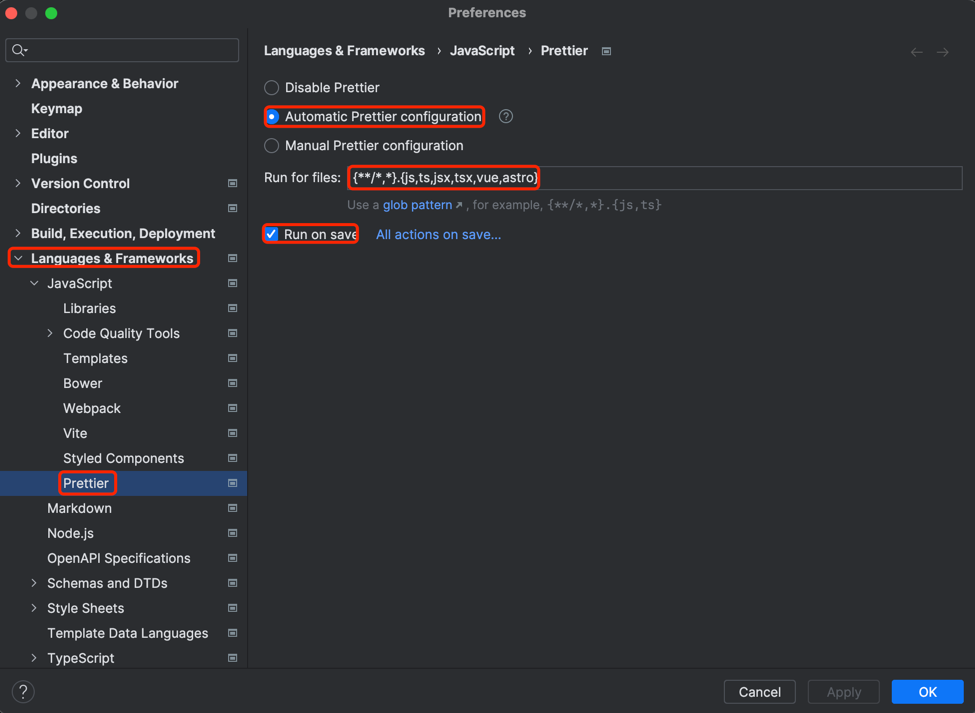Select OpenAPI Specifications in tree

point(119,558)
